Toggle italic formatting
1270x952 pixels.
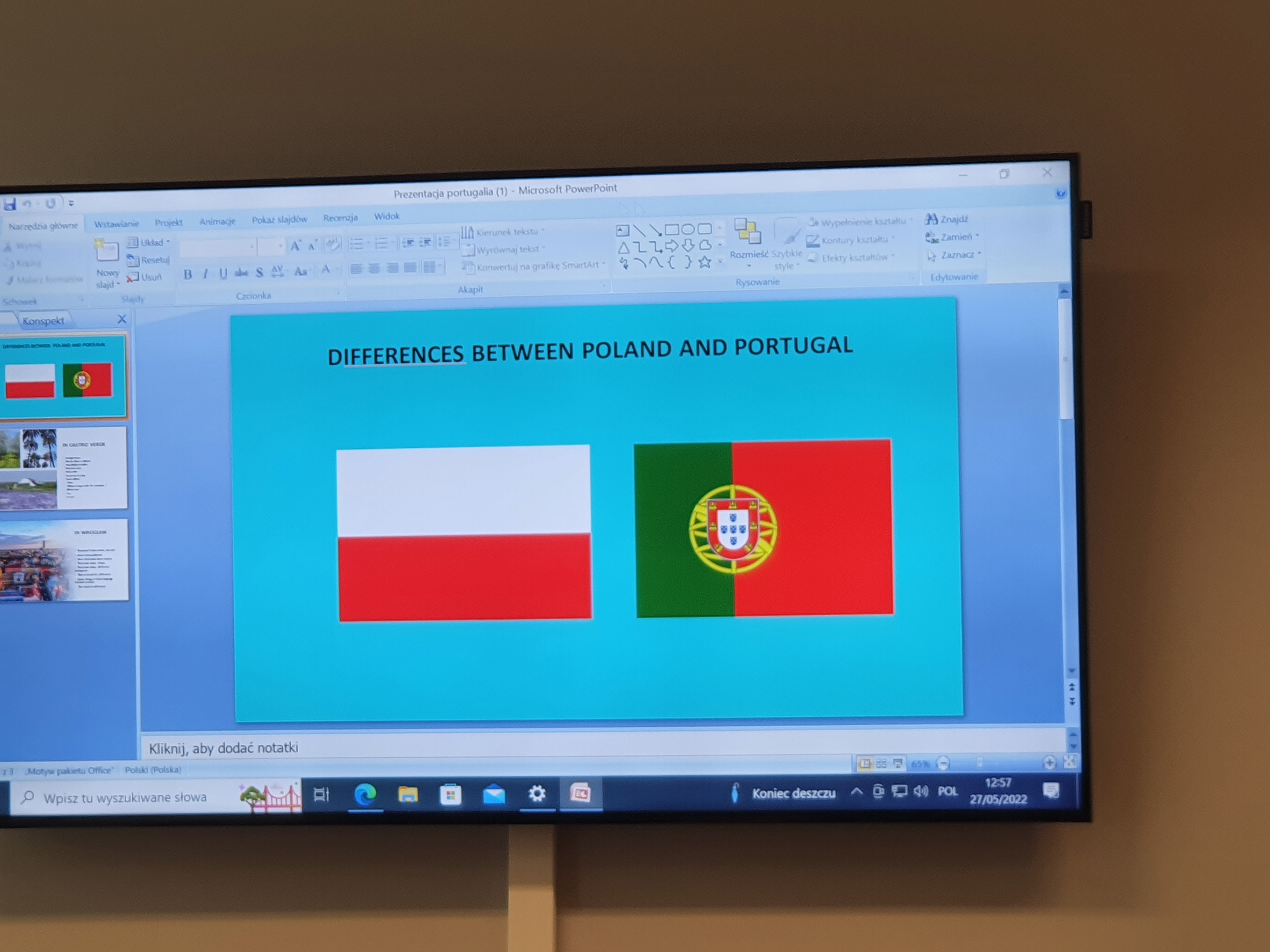(205, 274)
